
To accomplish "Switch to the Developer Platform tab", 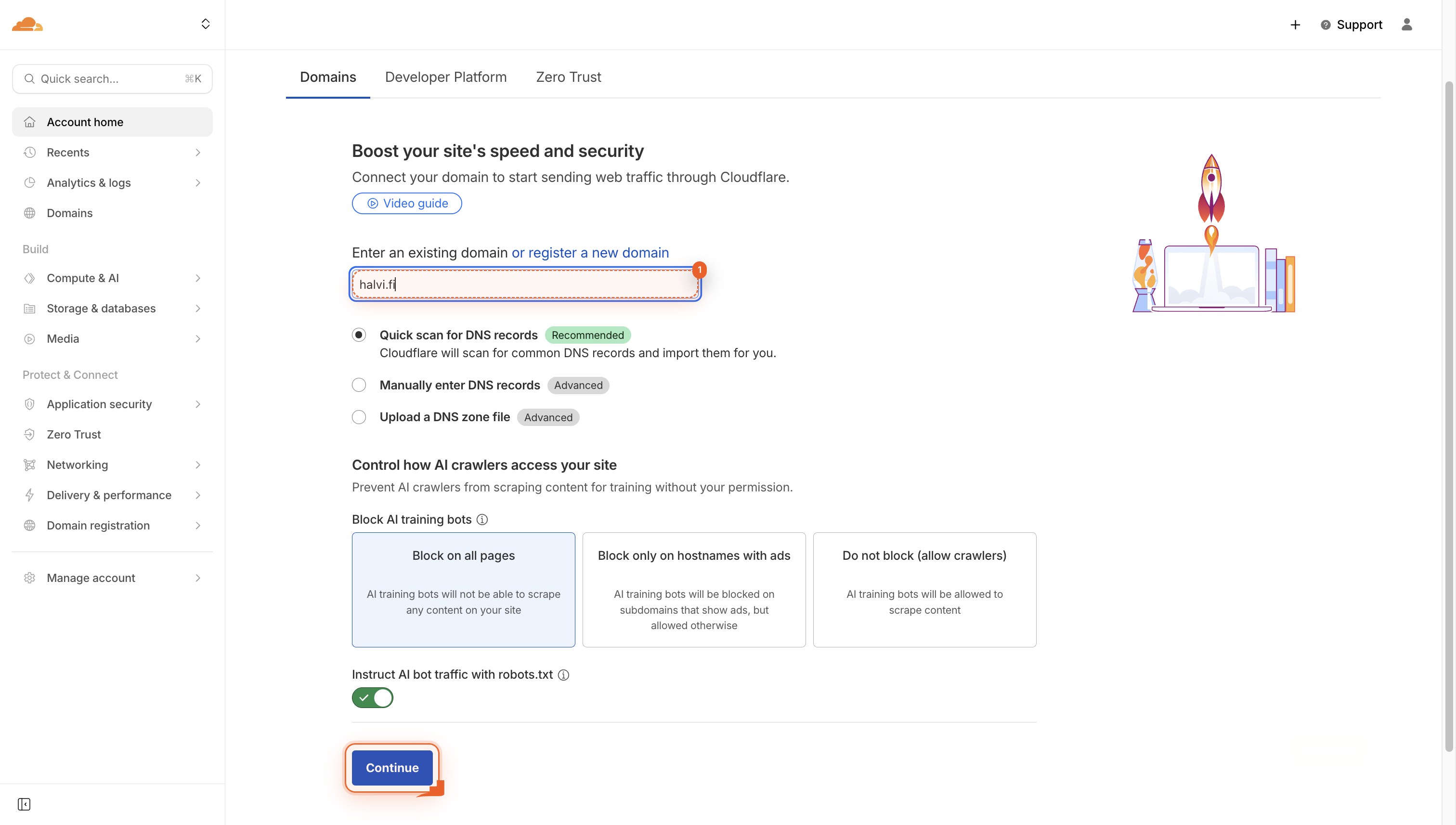I will pos(445,77).
